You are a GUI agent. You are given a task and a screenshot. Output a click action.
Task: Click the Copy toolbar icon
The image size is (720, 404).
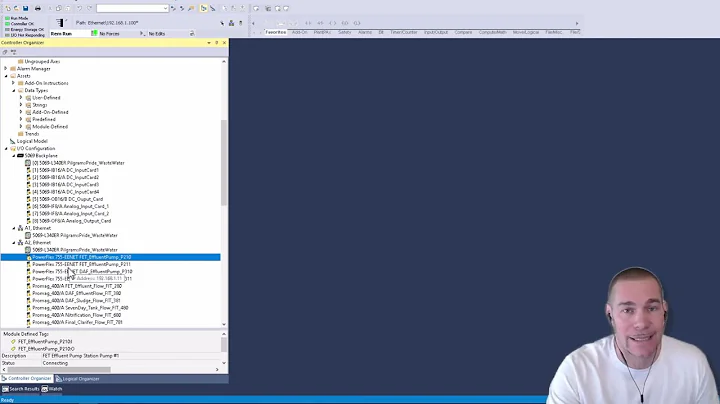click(59, 8)
